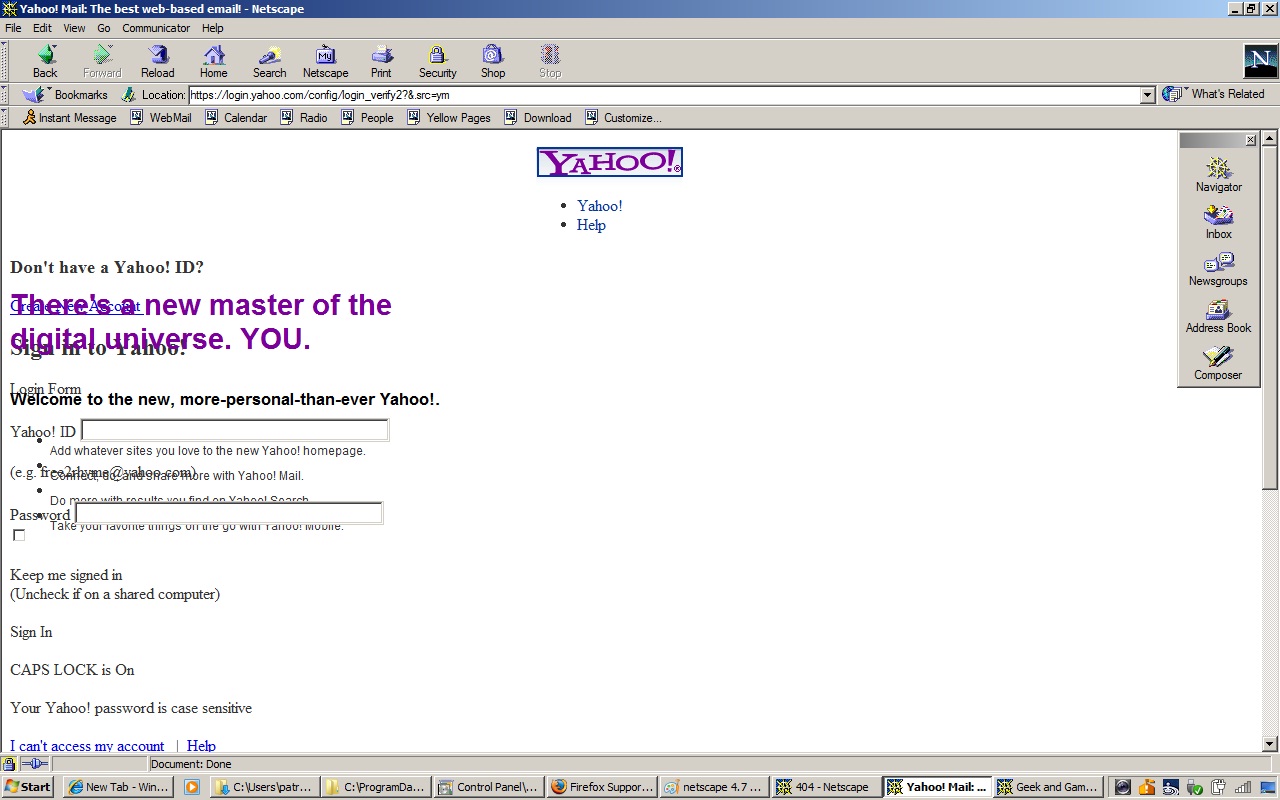This screenshot has height=800, width=1280.
Task: Click the Instant Message personal toolbar item
Action: click(69, 118)
